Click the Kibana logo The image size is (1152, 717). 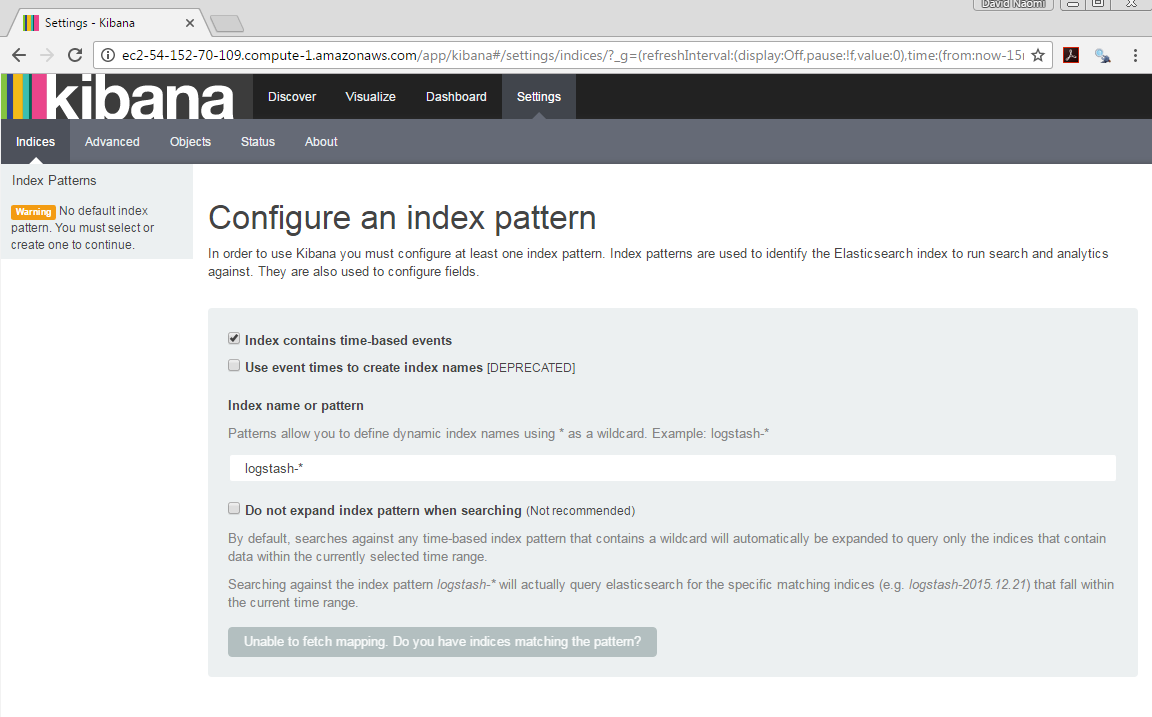118,96
